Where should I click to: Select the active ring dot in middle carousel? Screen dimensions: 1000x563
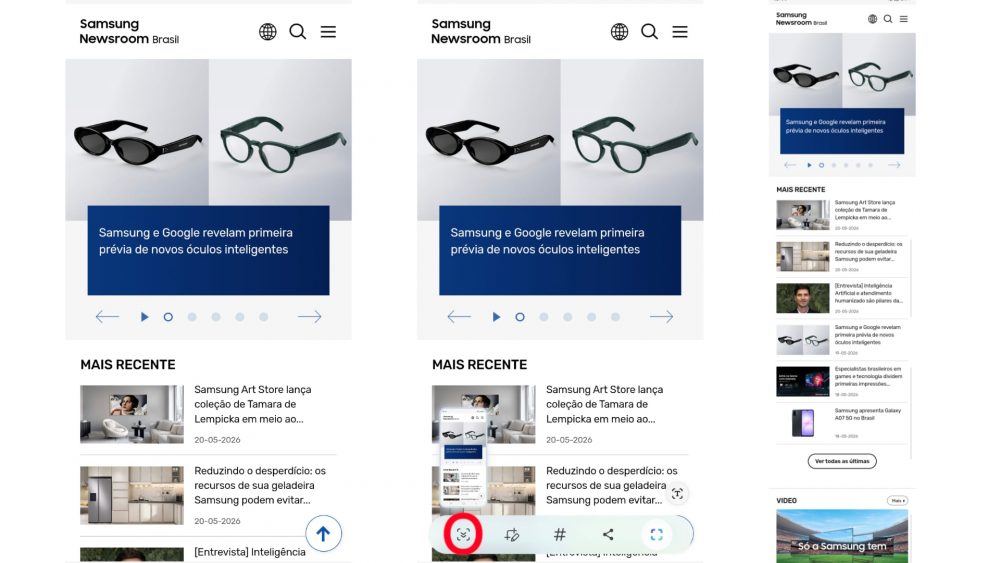[520, 316]
